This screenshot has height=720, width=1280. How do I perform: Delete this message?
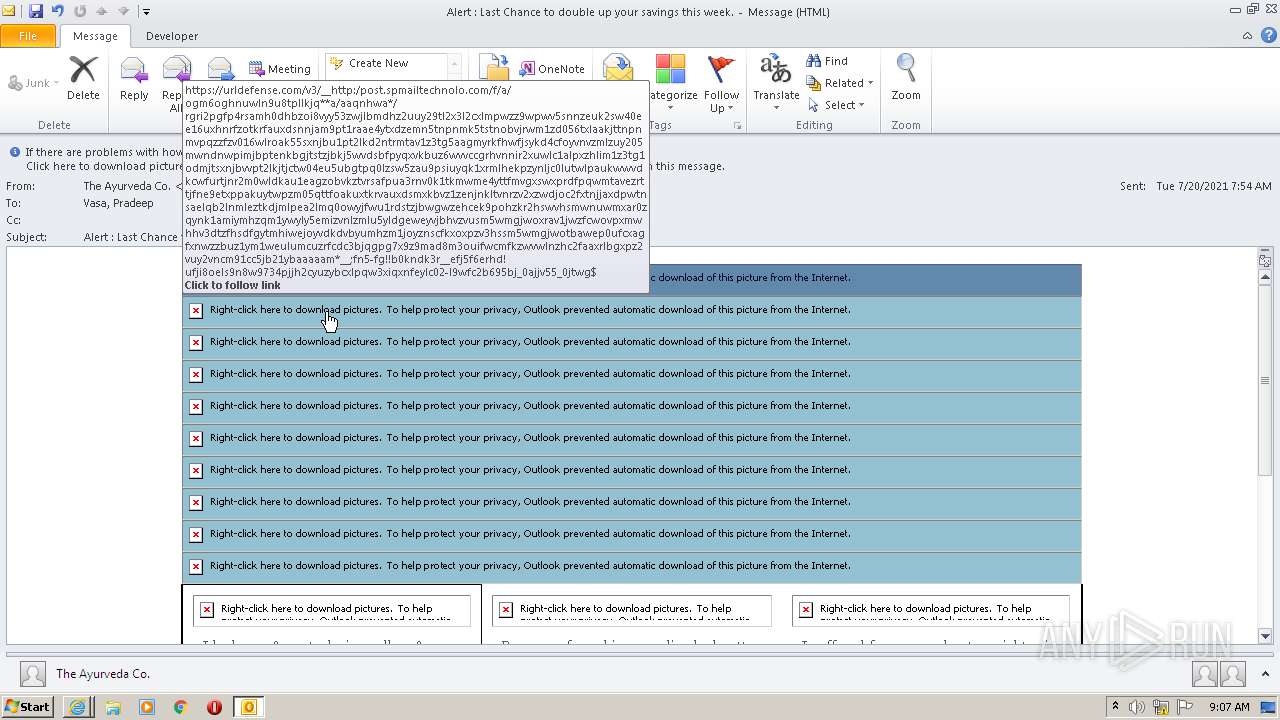[83, 77]
